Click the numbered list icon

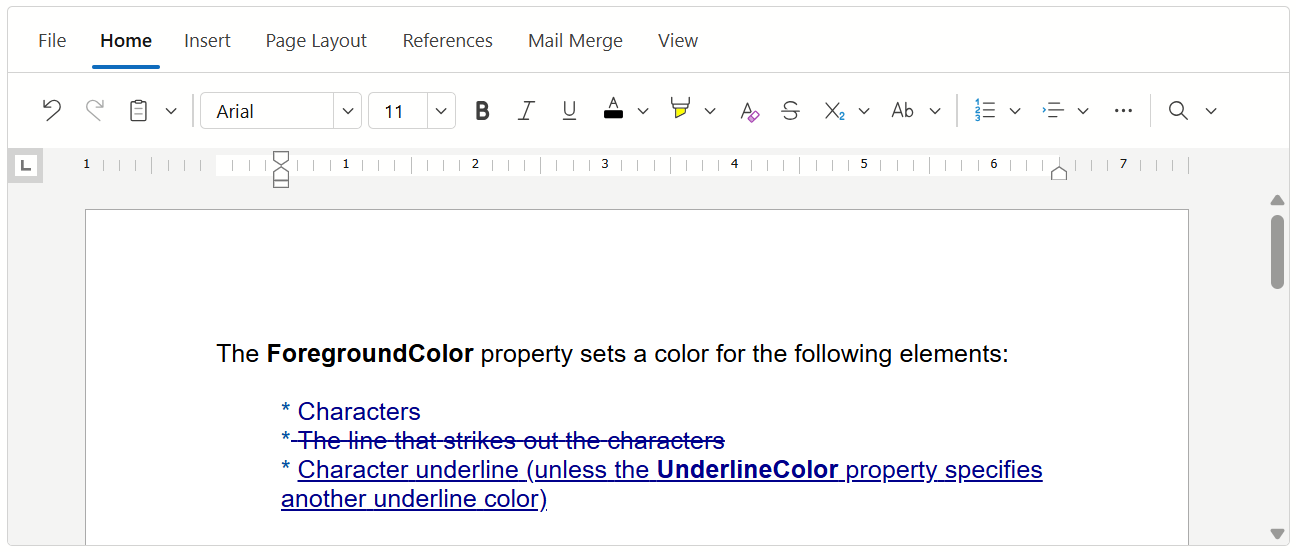(x=985, y=111)
